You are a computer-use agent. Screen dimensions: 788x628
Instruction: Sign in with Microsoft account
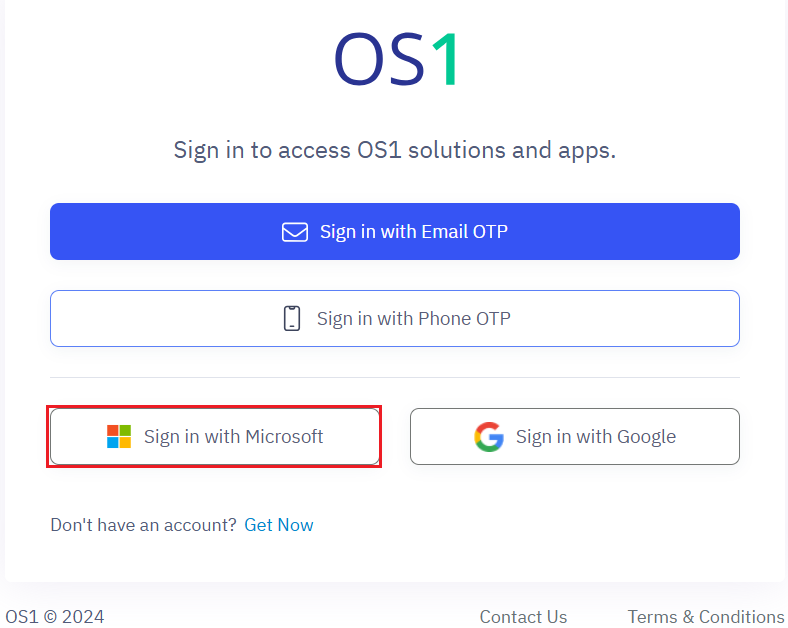point(215,436)
